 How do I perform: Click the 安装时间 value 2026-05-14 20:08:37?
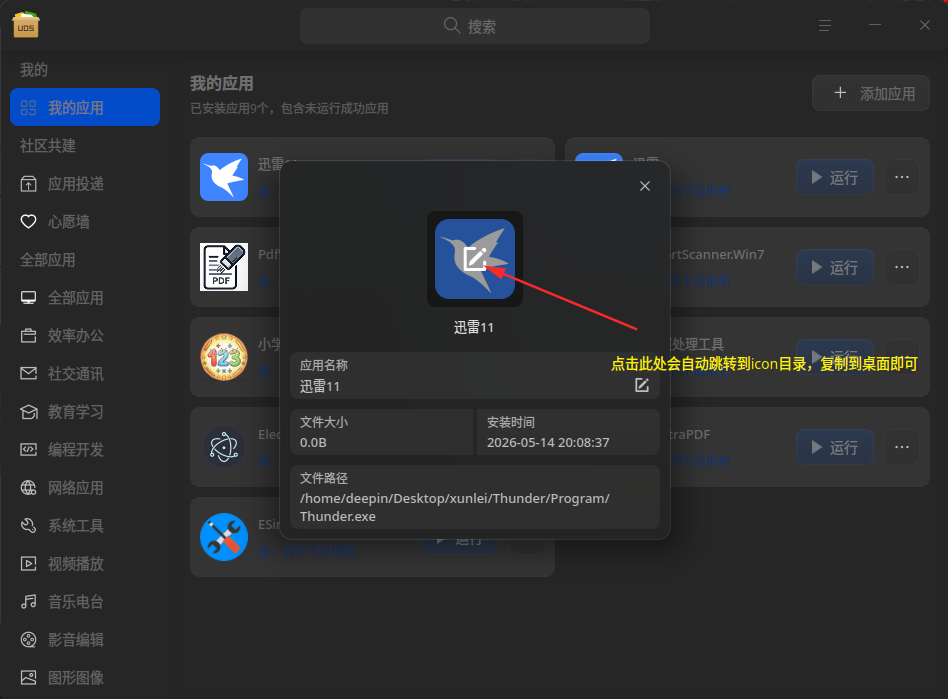click(548, 443)
